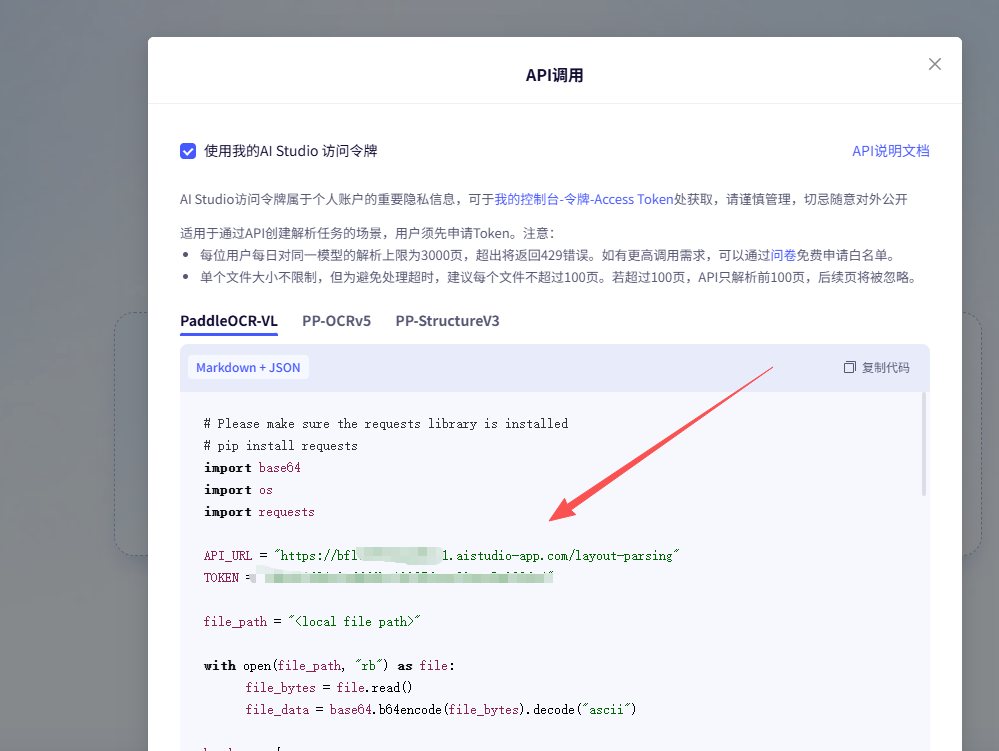Click the API_URL line in the code
999x751 pixels.
(x=441, y=555)
